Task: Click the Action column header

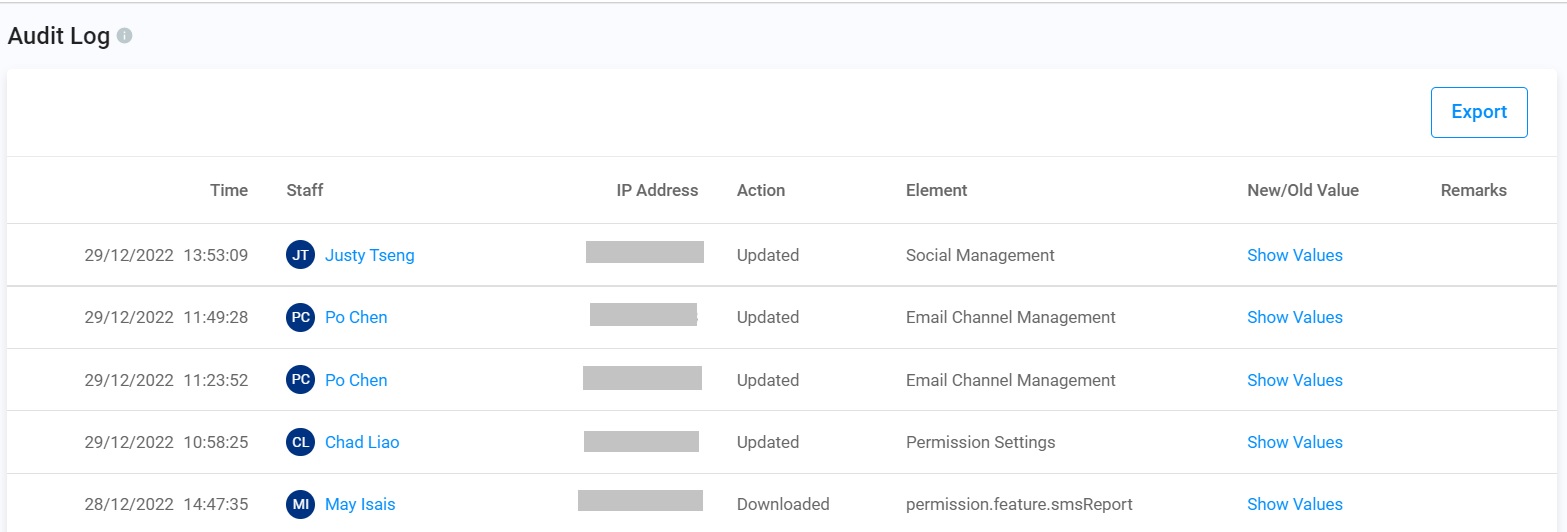Action: pyautogui.click(x=761, y=190)
